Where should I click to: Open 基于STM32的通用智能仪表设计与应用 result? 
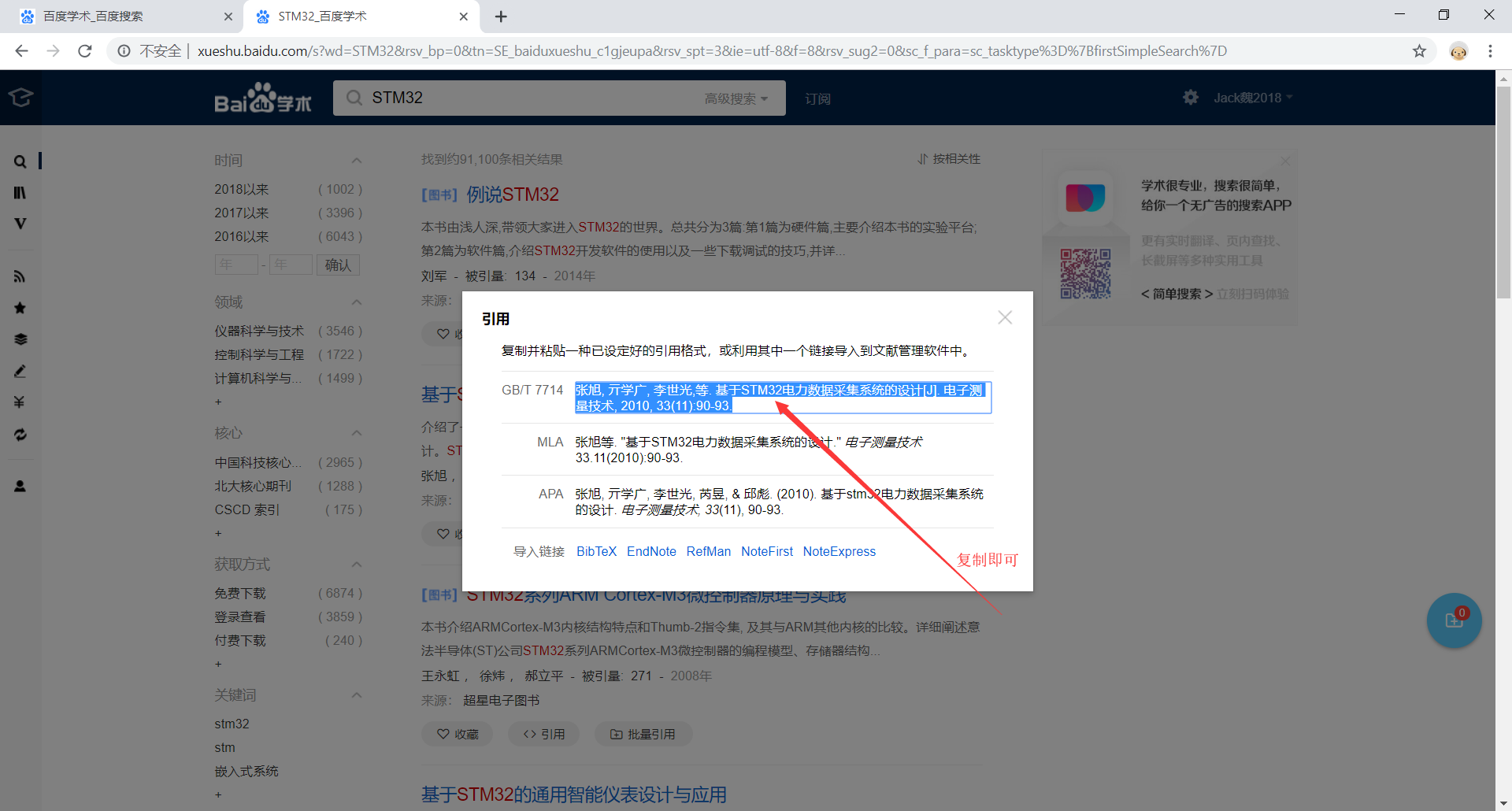573,794
